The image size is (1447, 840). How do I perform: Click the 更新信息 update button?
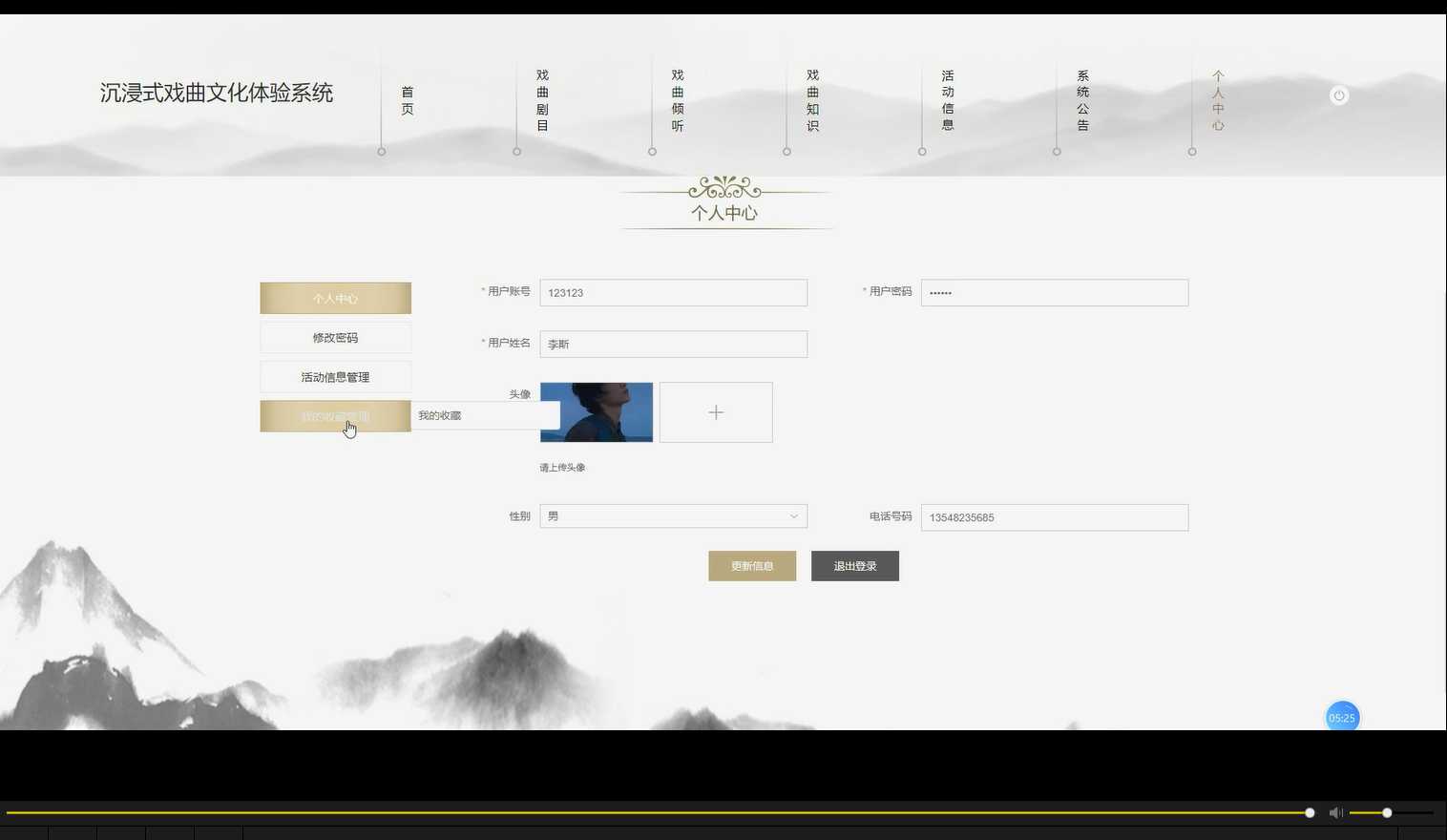point(751,565)
